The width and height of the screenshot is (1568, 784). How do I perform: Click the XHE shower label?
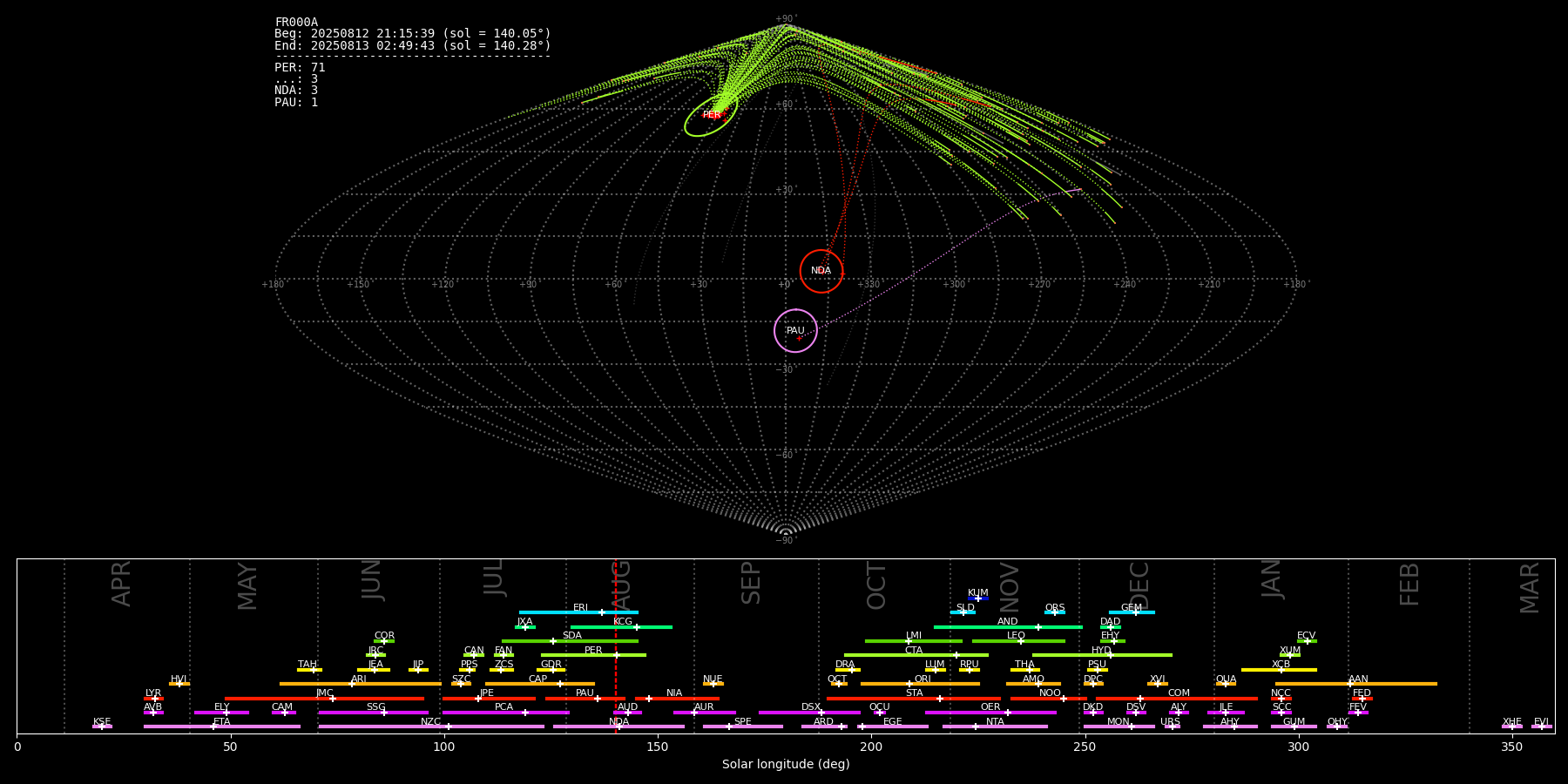click(x=1511, y=722)
